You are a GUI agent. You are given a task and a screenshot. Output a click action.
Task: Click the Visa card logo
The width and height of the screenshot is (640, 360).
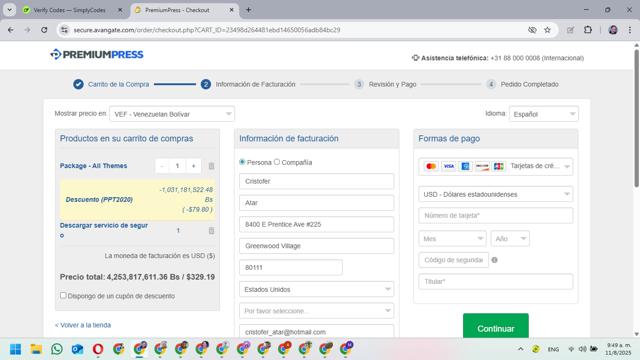449,166
